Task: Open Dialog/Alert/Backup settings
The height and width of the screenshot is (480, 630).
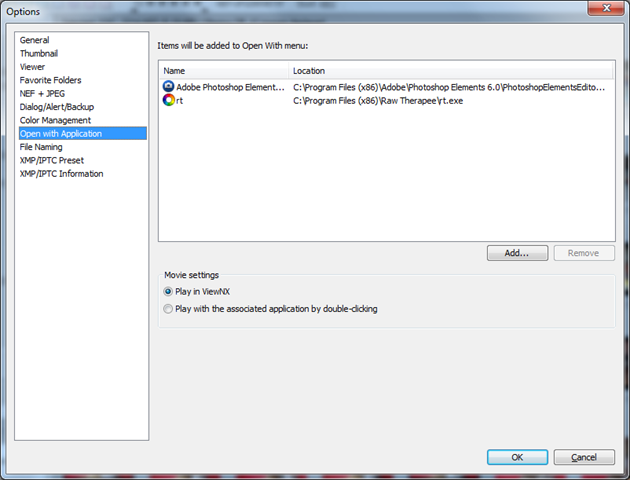Action: click(57, 107)
